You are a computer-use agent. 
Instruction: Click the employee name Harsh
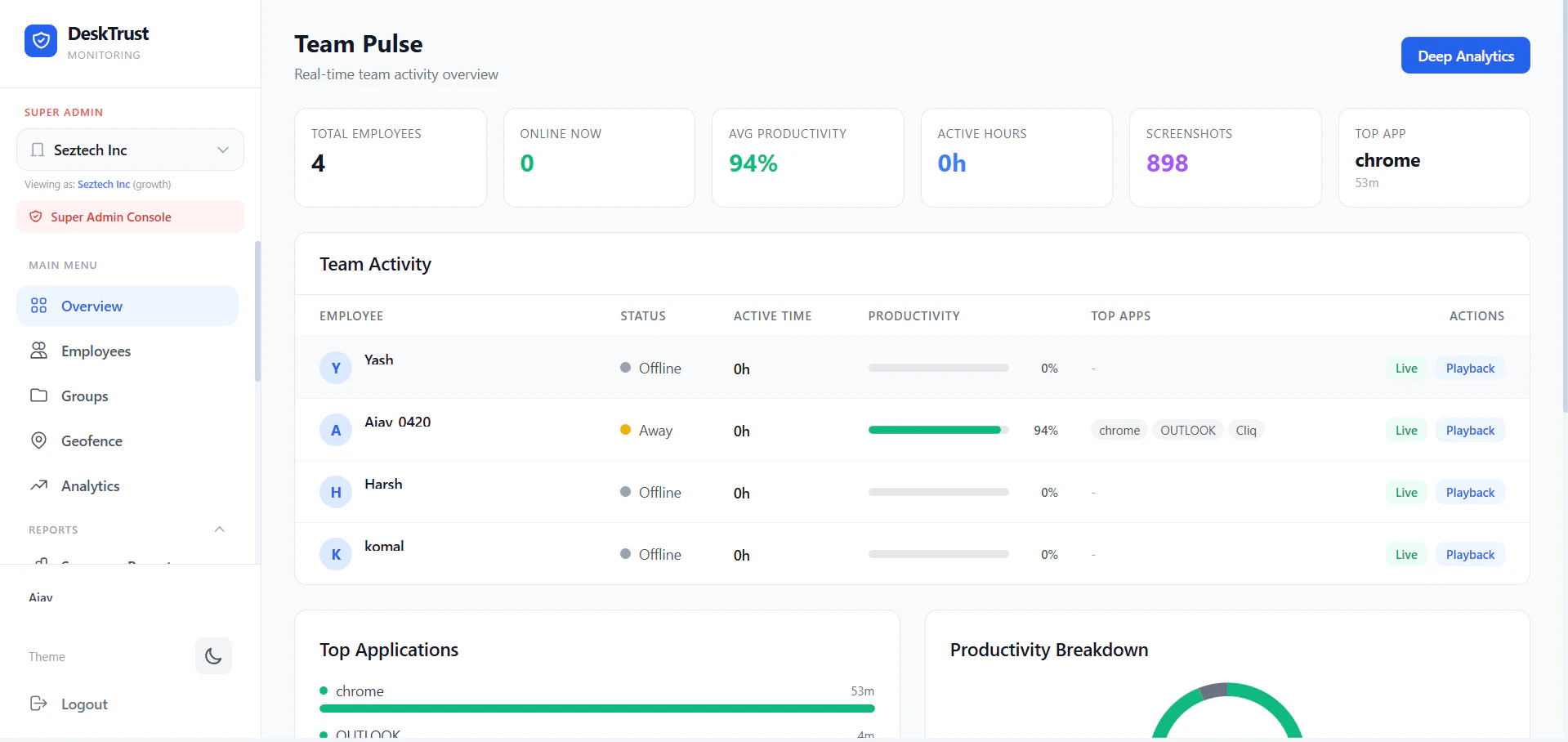(x=383, y=484)
